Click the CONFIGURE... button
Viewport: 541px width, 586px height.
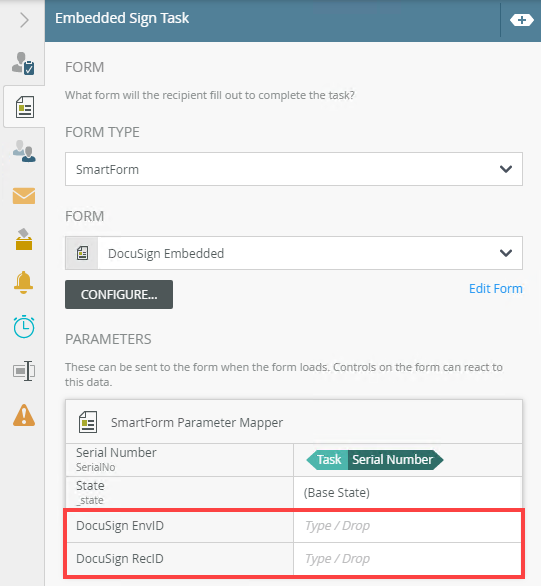pos(119,294)
